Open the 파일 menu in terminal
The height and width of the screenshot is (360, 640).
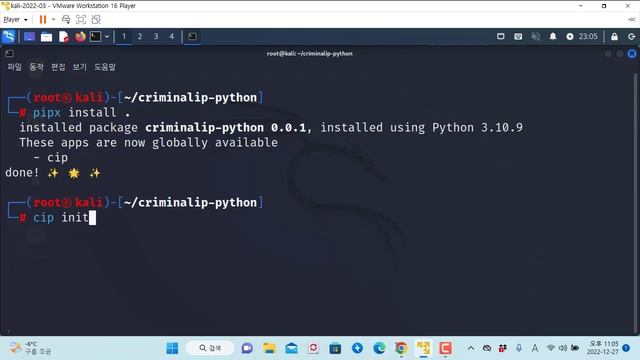(x=14, y=67)
